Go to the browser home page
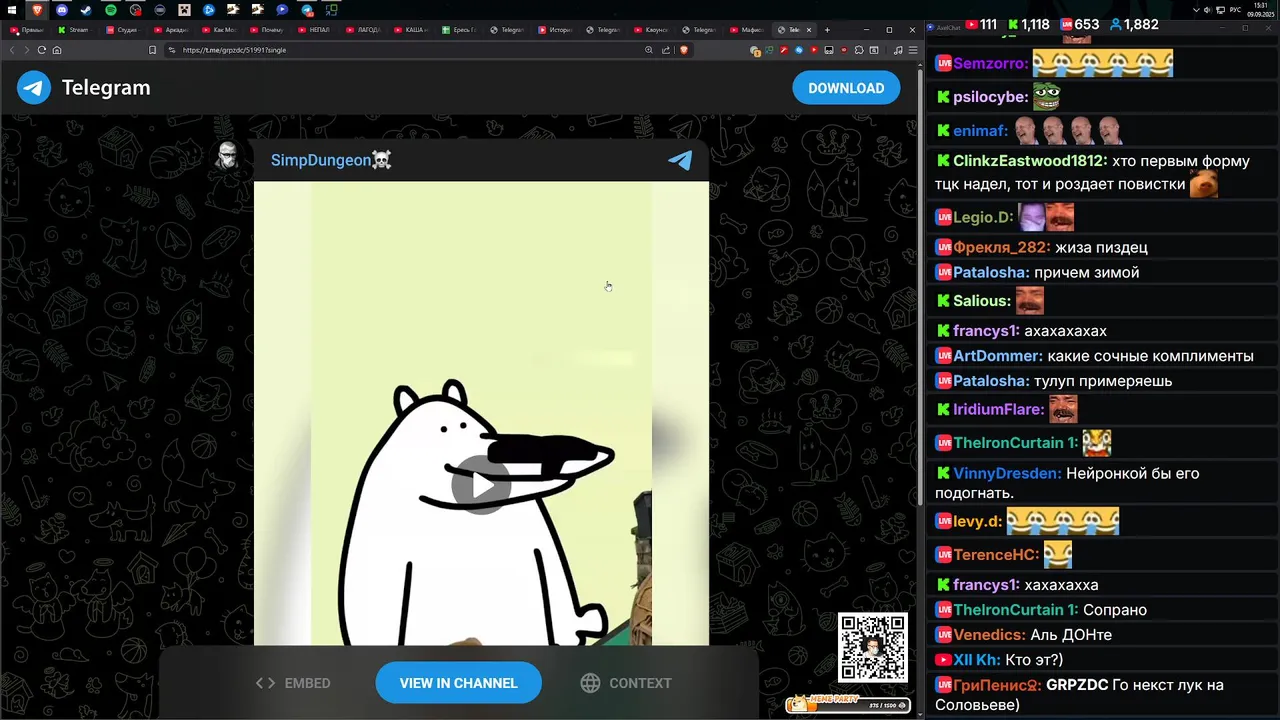This screenshot has height=720, width=1280. (x=57, y=50)
